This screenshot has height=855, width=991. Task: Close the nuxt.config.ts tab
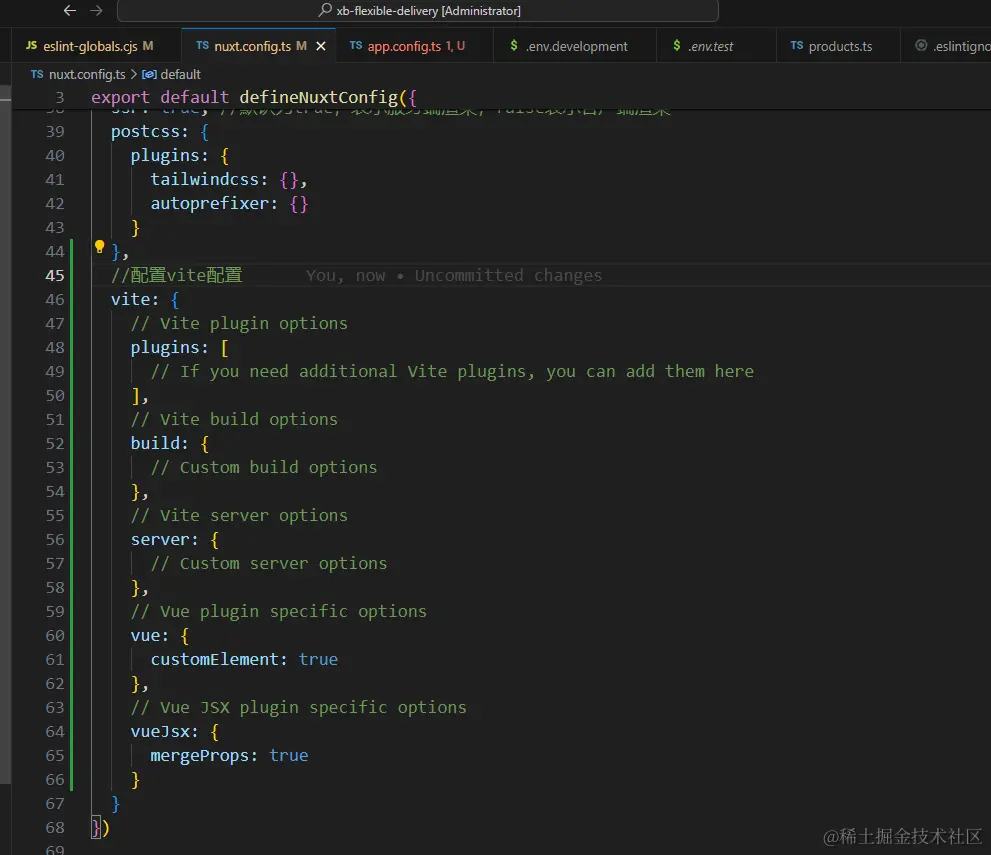coord(321,46)
